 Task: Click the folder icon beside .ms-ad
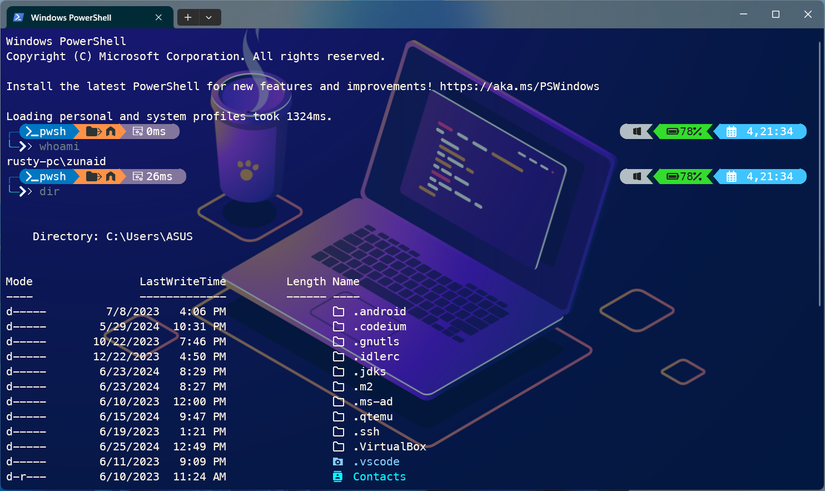[338, 402]
